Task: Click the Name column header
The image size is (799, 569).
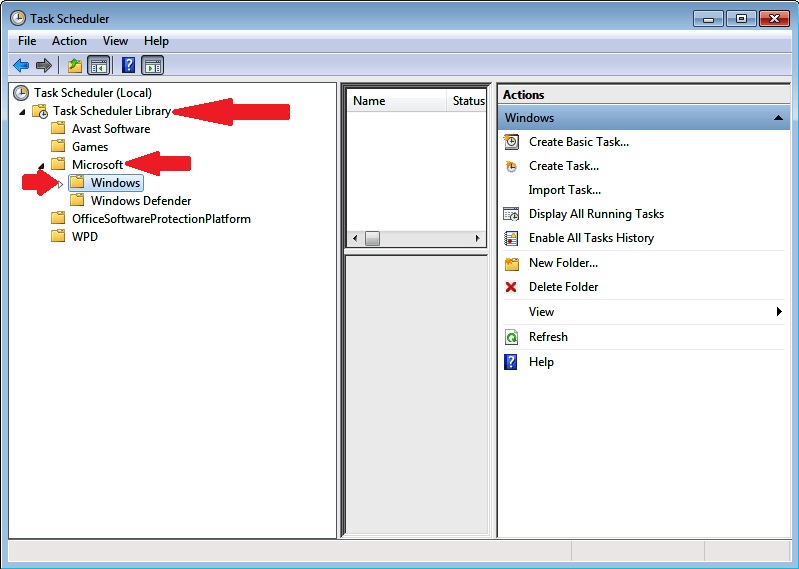Action: click(396, 101)
